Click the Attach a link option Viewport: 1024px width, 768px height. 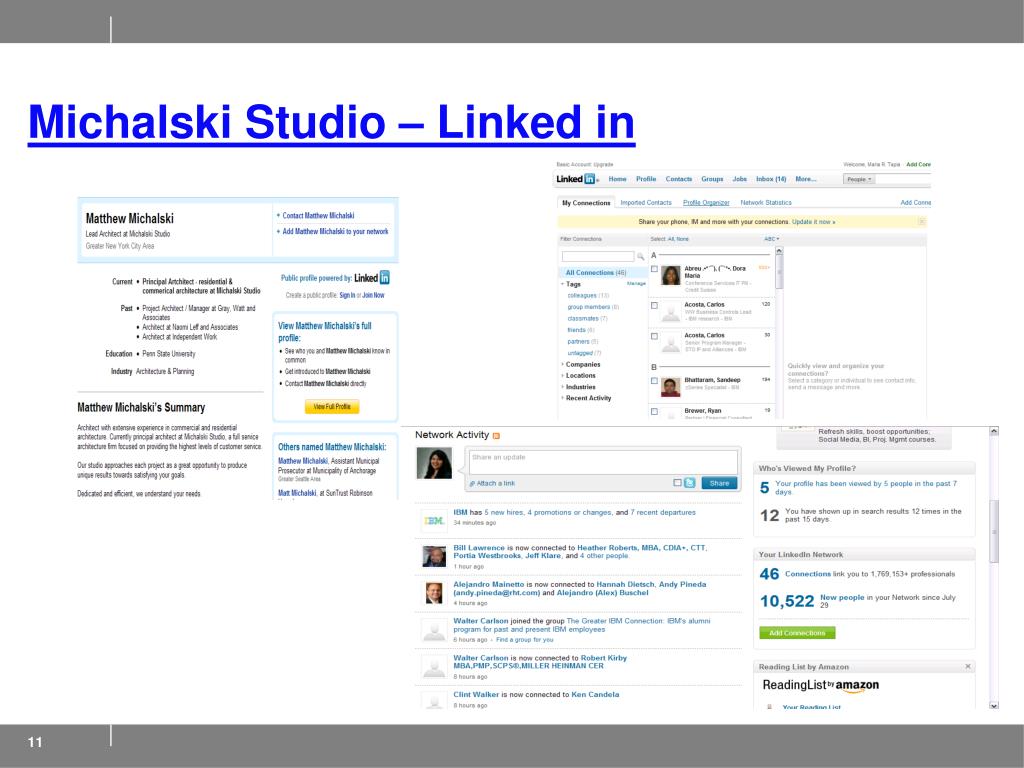click(492, 483)
